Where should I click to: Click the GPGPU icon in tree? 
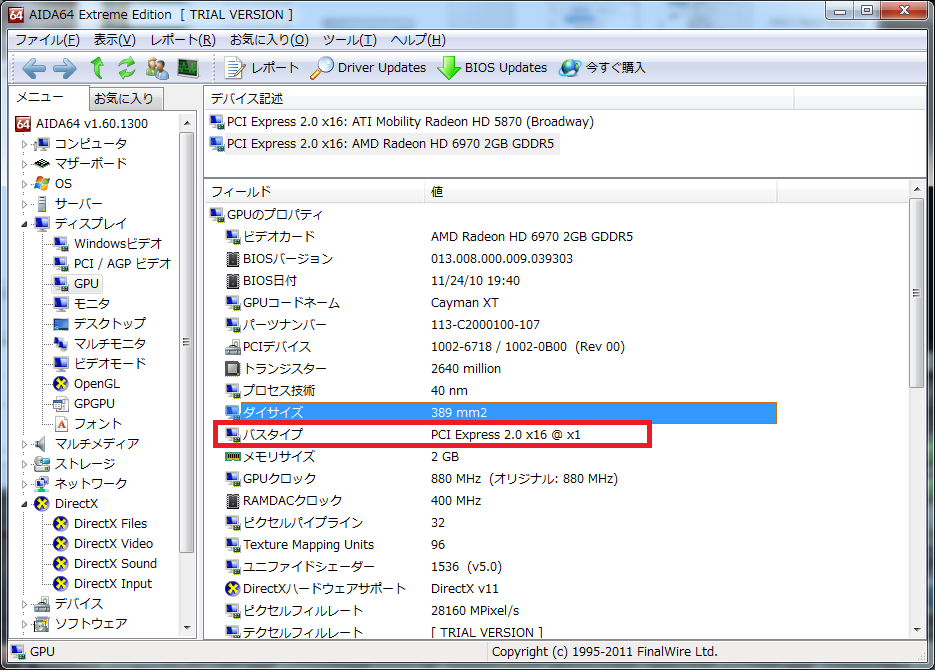(x=61, y=404)
